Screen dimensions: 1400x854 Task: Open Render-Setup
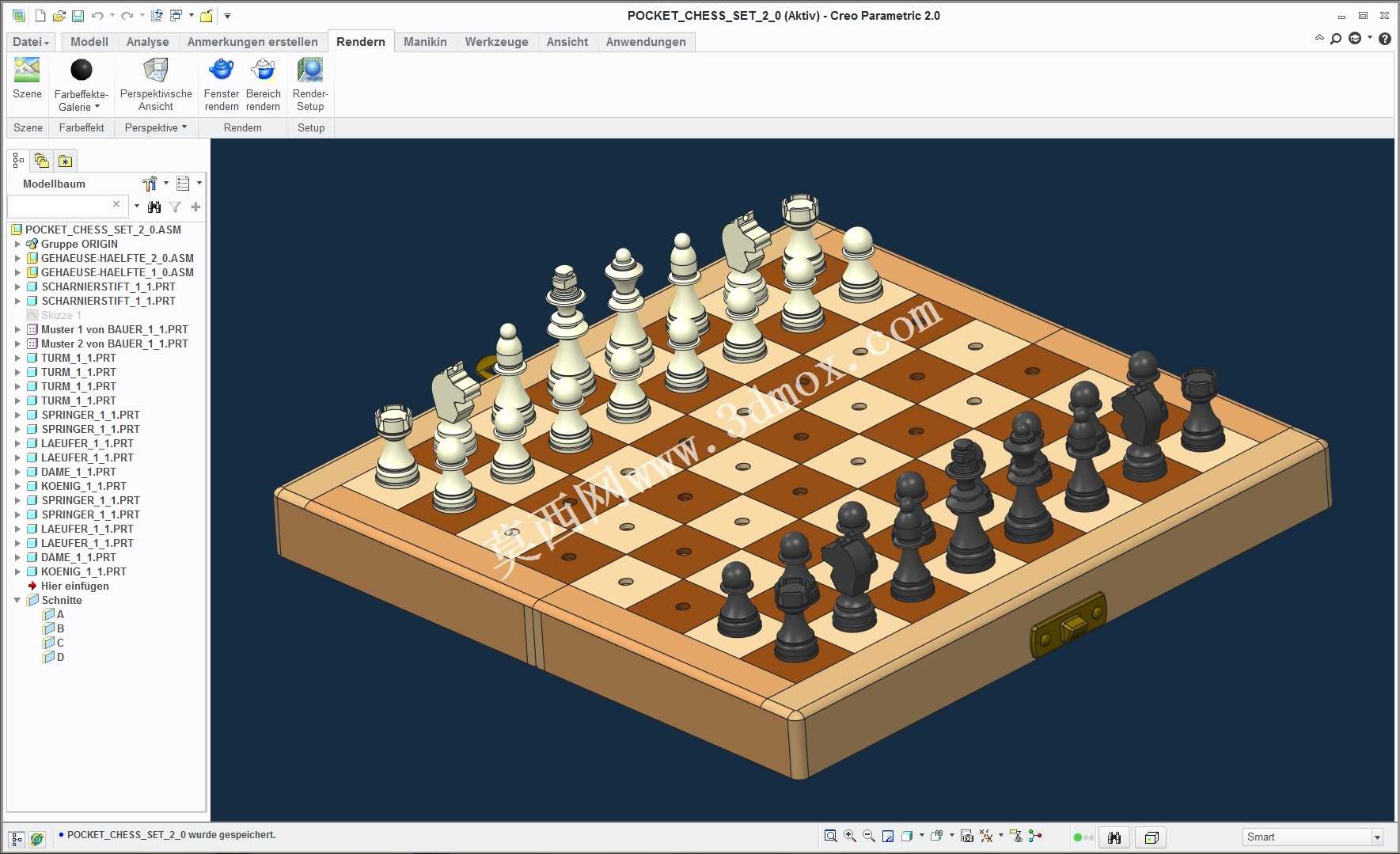click(x=310, y=84)
